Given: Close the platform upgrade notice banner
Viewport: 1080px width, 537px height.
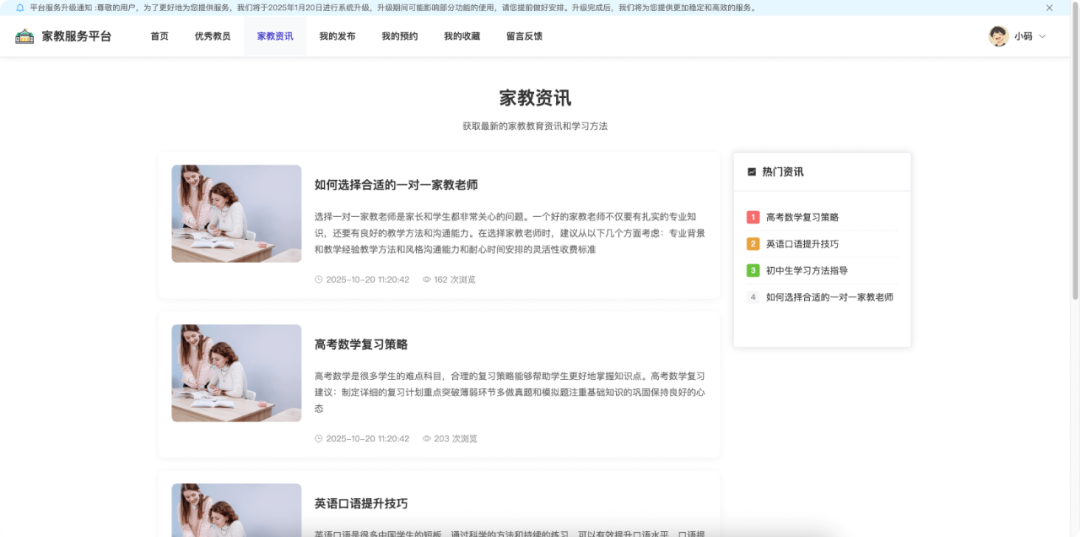Looking at the screenshot, I should pos(1049,8).
